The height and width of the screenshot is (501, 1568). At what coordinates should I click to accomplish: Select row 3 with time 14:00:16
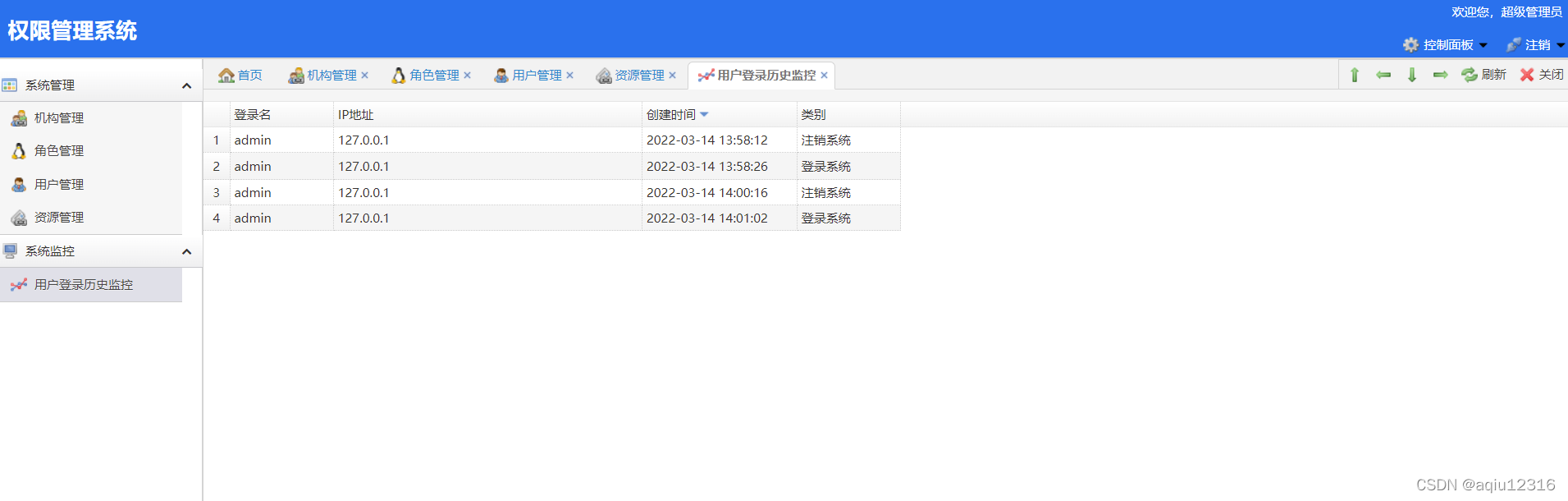pos(552,193)
